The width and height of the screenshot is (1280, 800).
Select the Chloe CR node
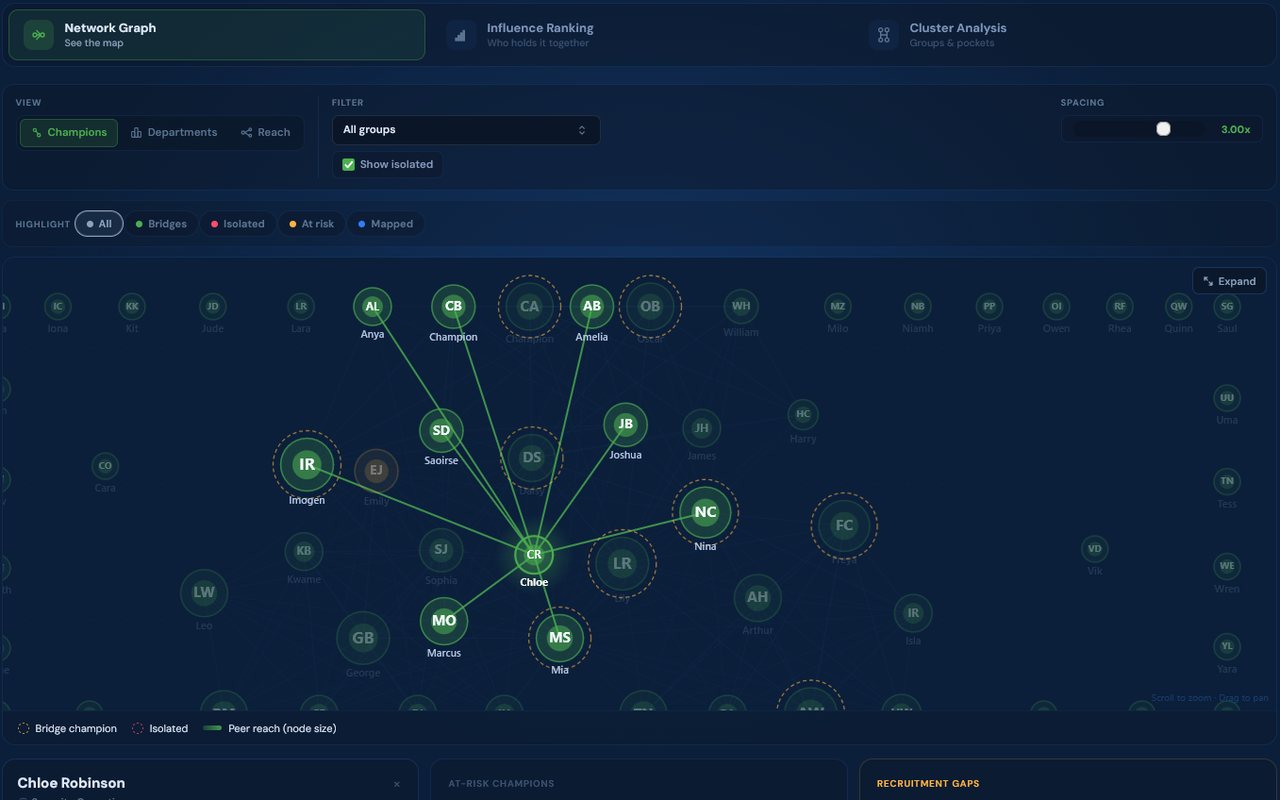[534, 554]
